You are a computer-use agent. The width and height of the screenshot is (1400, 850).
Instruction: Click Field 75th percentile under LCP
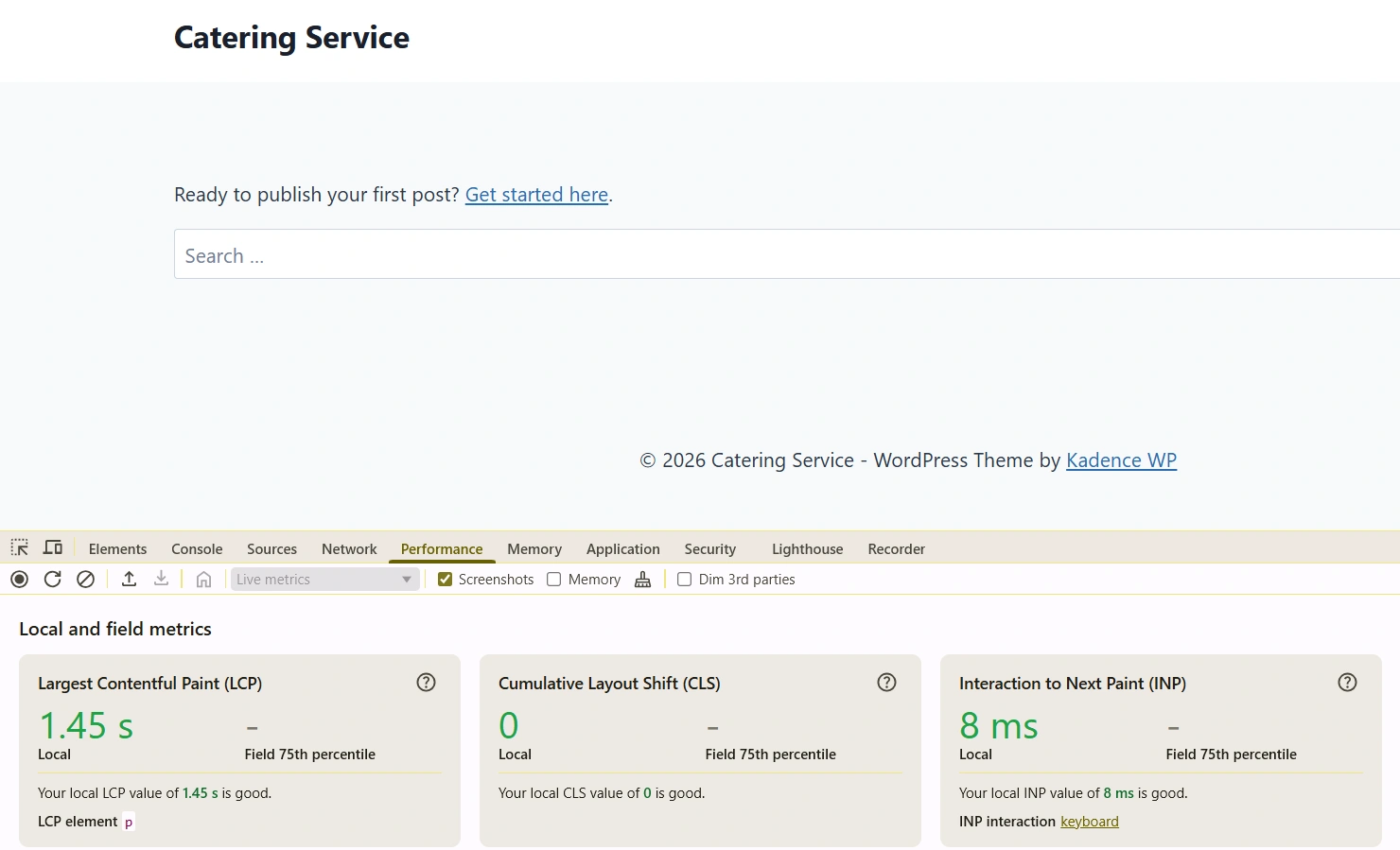click(310, 755)
